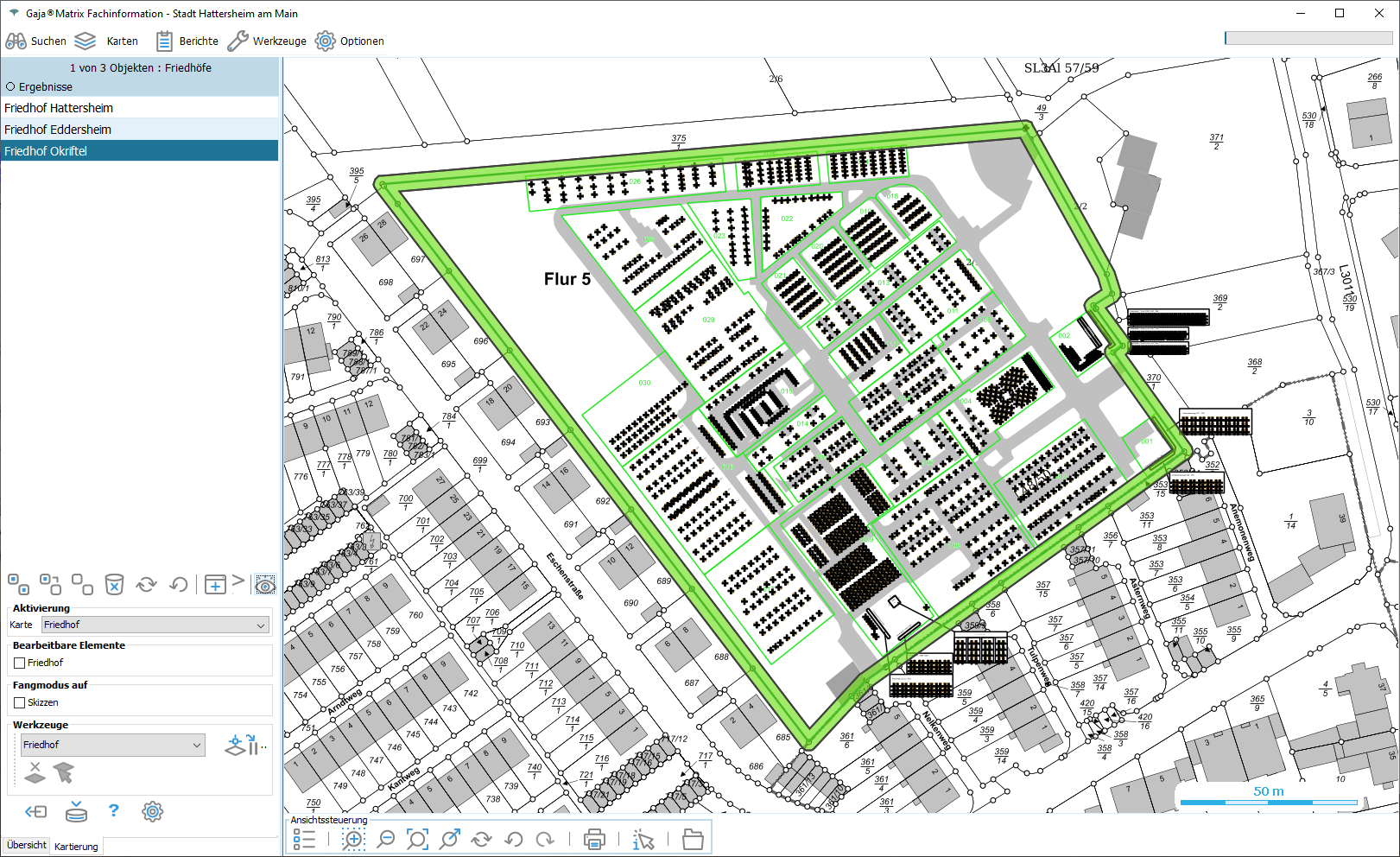This screenshot has width=1400, height=857.
Task: Open the Friedhof dropdown under Werkzeuge
Action: (112, 745)
